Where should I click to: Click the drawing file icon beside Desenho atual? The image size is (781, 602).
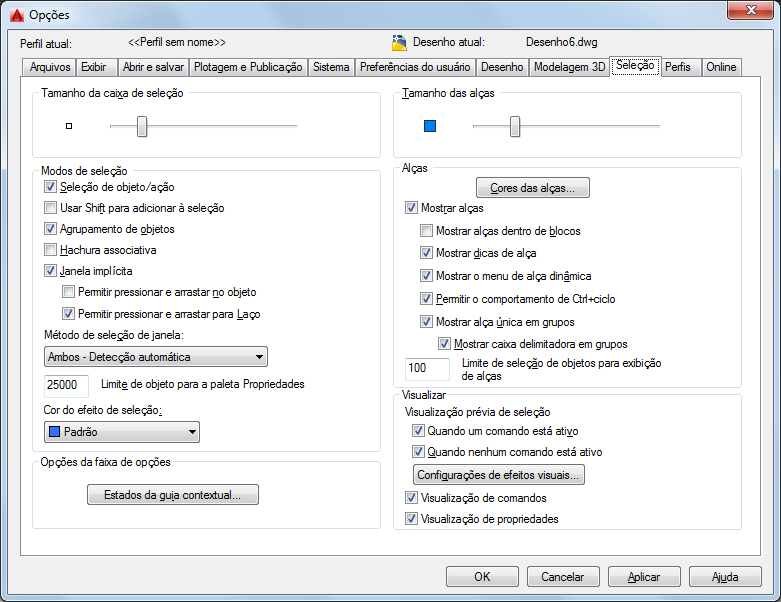pos(399,43)
